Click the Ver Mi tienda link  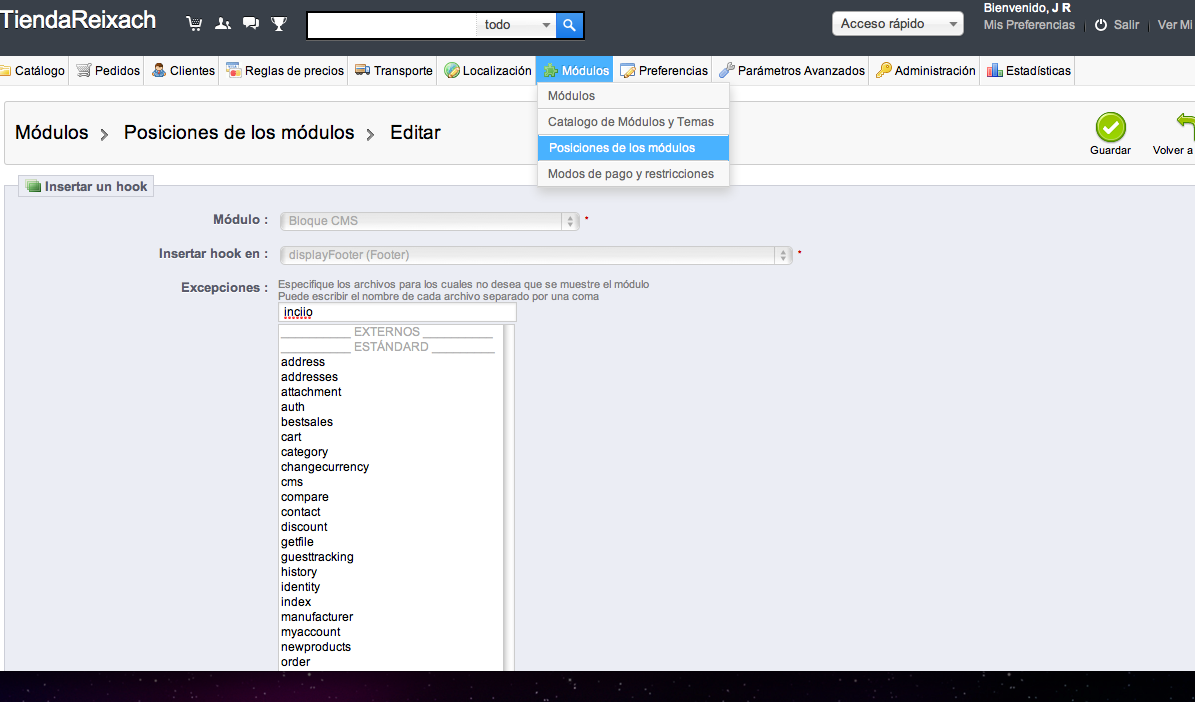[1175, 25]
